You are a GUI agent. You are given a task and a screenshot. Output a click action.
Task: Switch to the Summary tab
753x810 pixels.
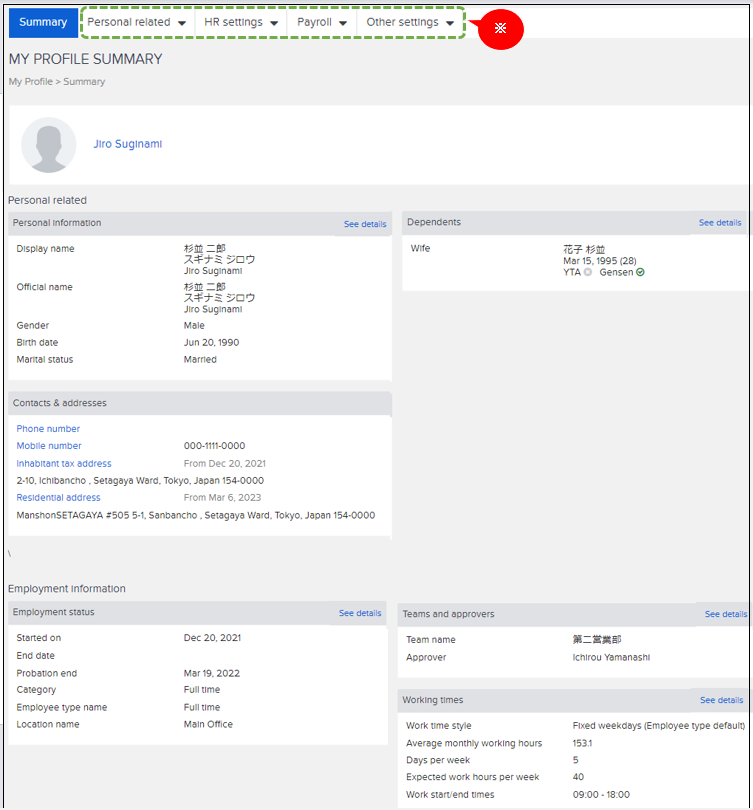(43, 21)
